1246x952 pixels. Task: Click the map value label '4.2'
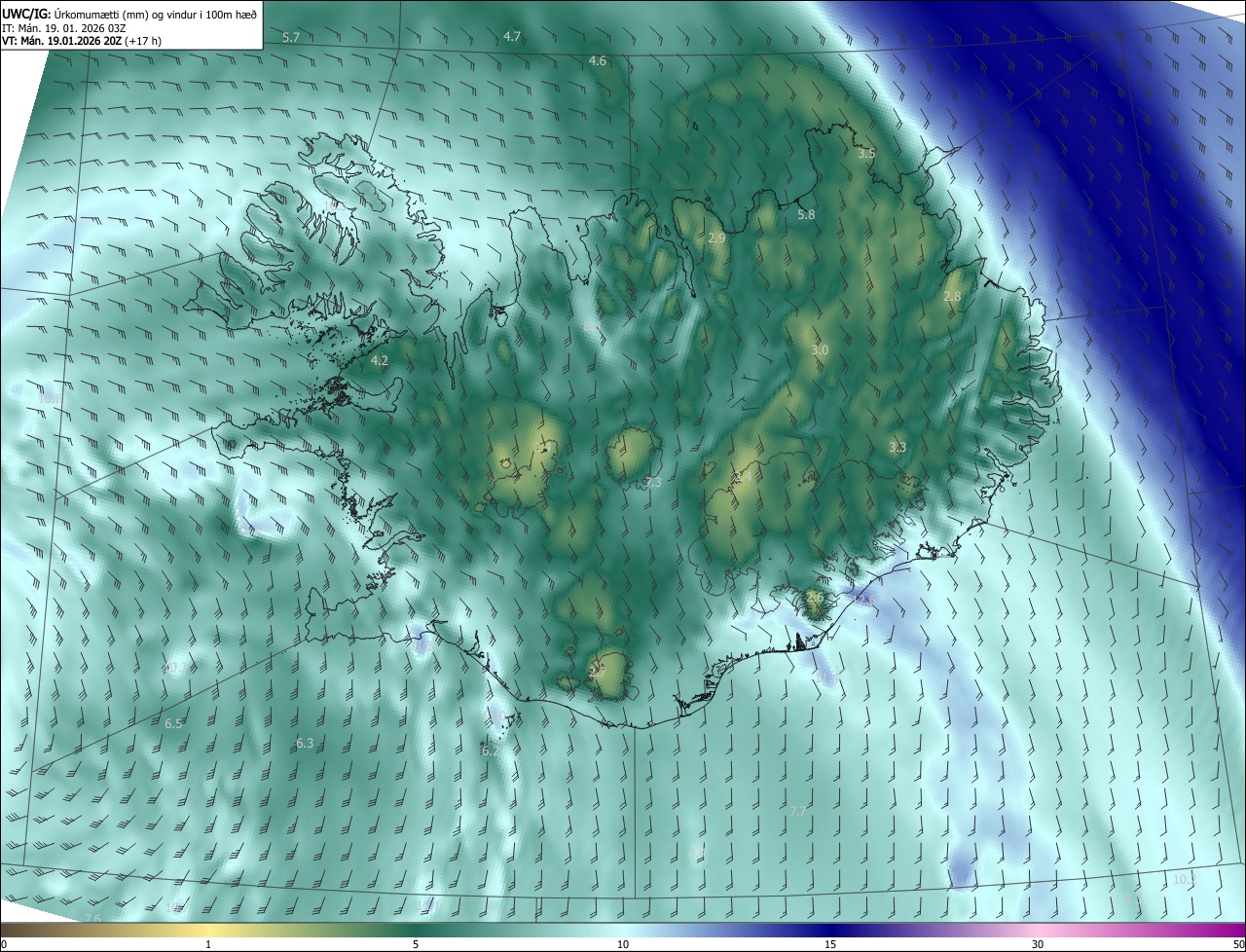(380, 360)
